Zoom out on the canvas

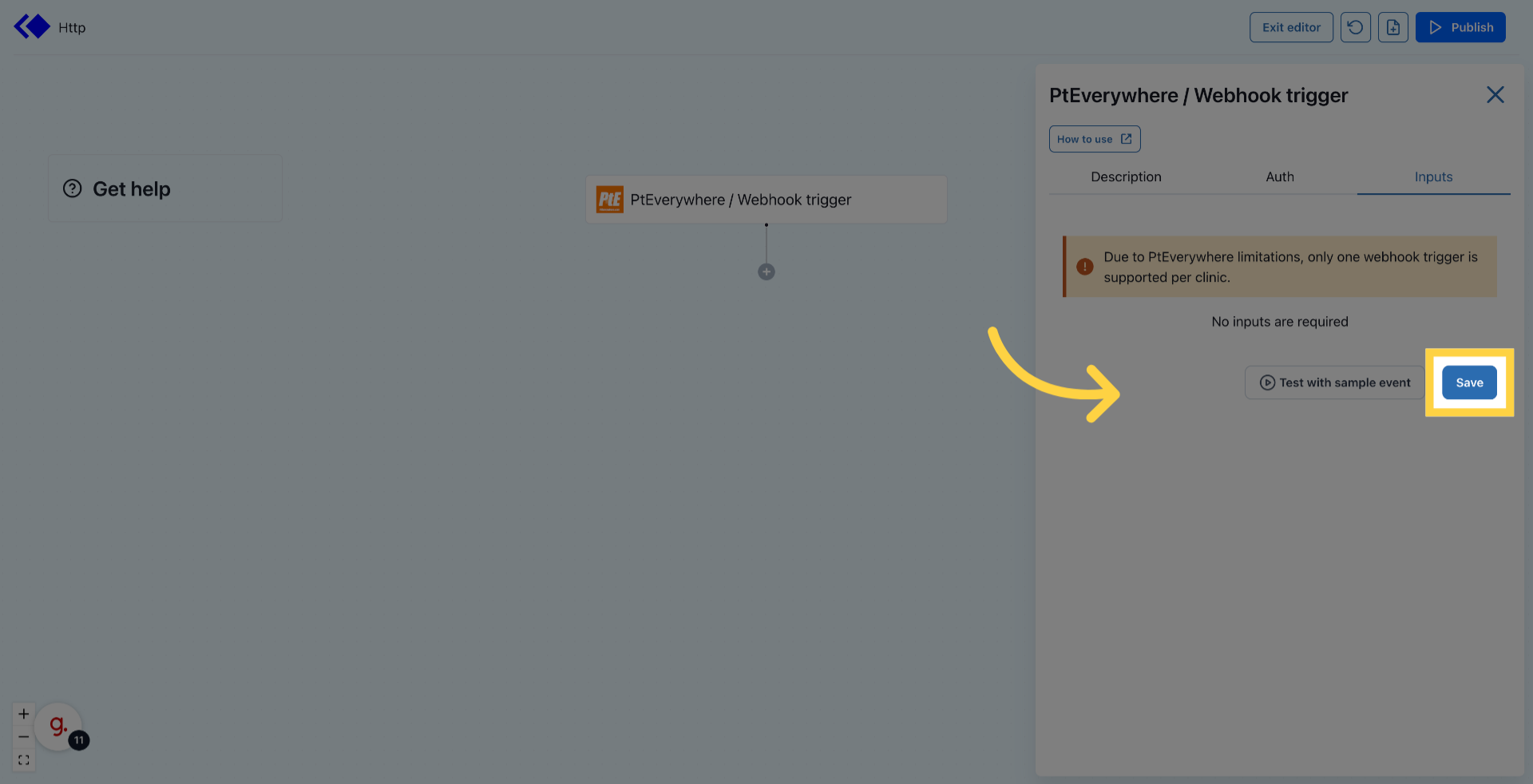(24, 737)
